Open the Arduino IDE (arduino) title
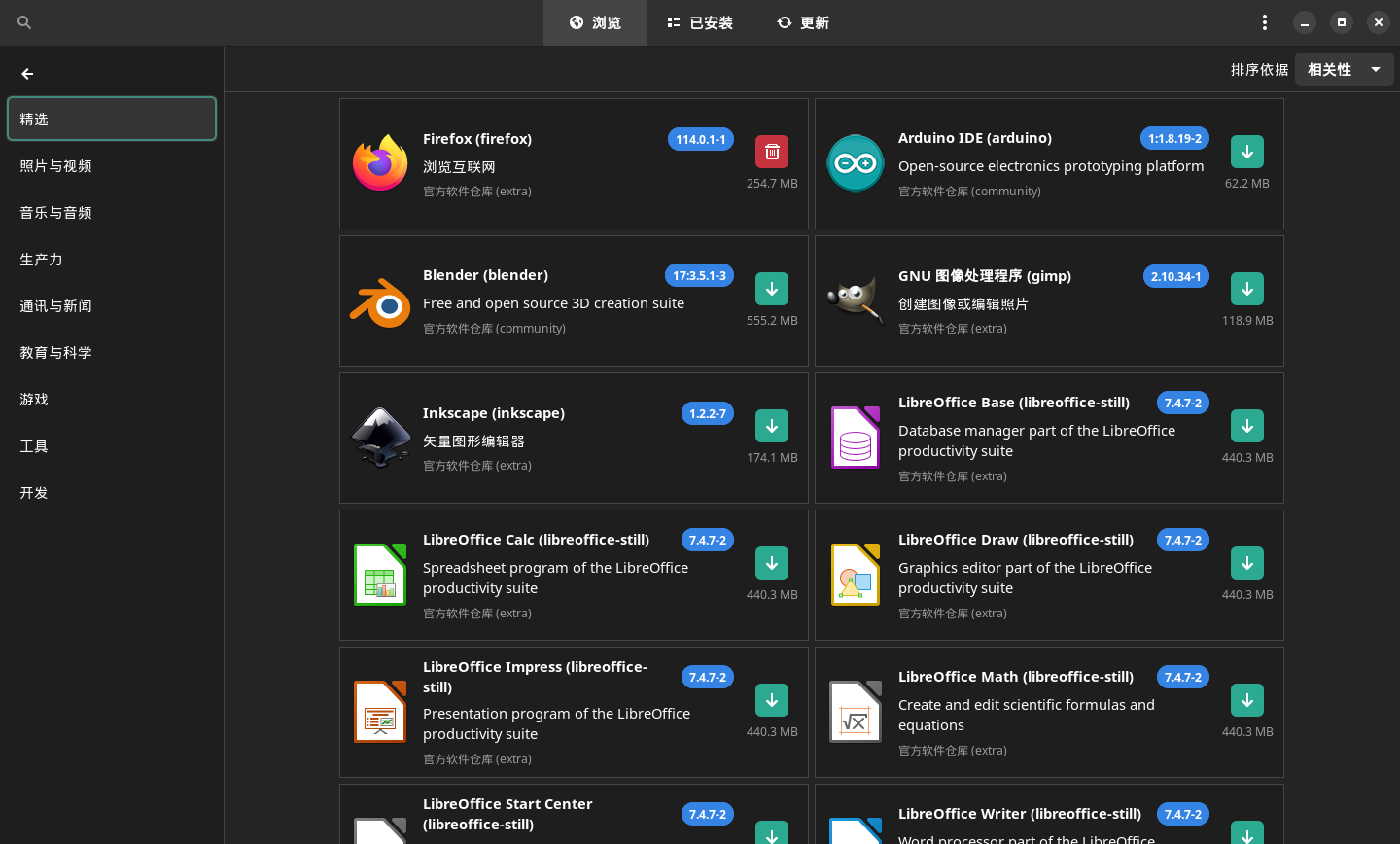This screenshot has height=844, width=1400. tap(975, 138)
